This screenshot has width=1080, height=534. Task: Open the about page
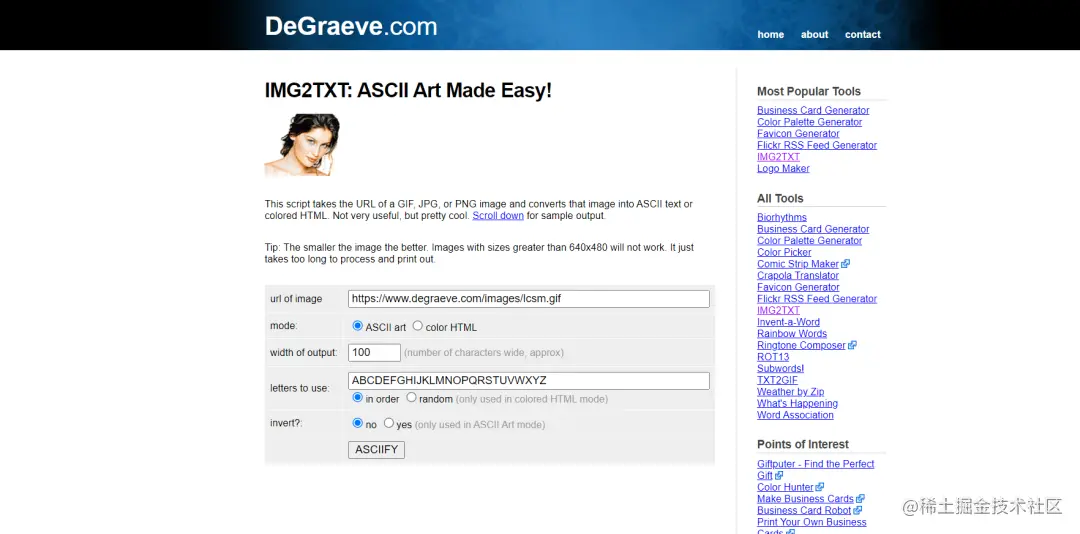tap(814, 34)
